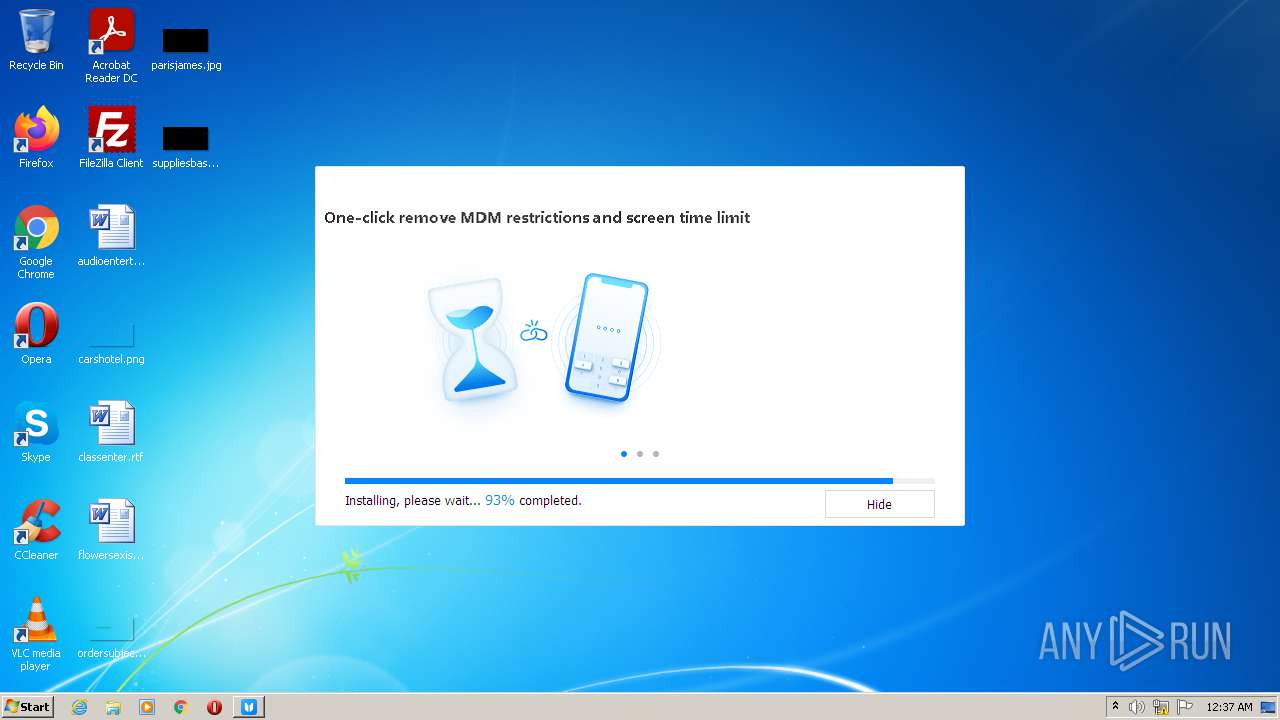Select the third slide indicator dot
Screen dimensions: 1280x720
tap(656, 454)
